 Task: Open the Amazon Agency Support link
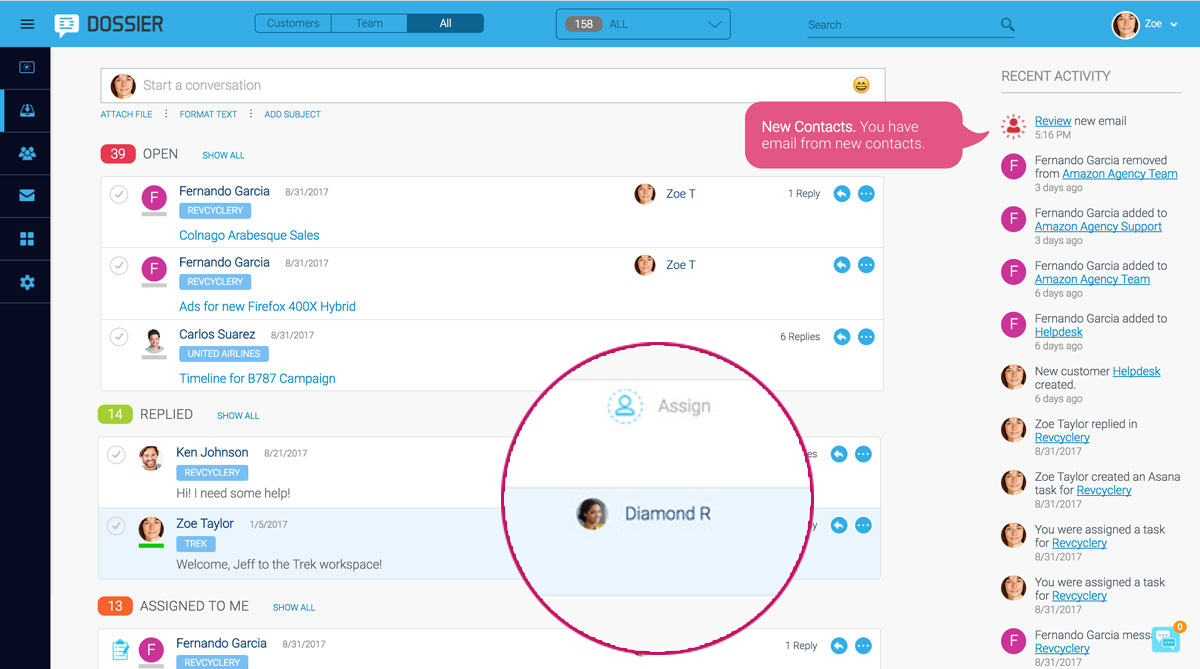[x=1098, y=227]
